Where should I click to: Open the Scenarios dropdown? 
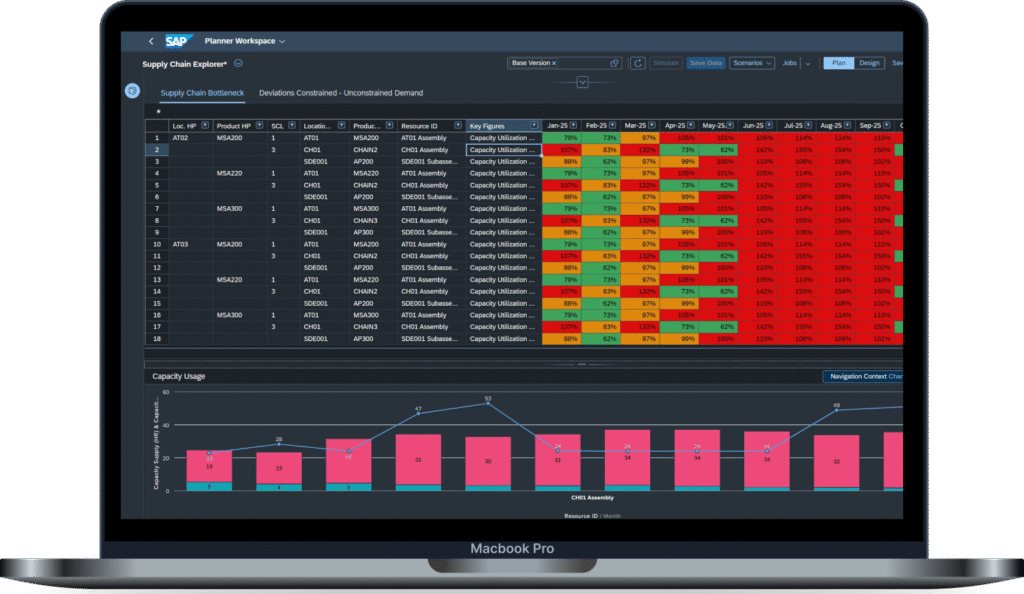pyautogui.click(x=752, y=63)
